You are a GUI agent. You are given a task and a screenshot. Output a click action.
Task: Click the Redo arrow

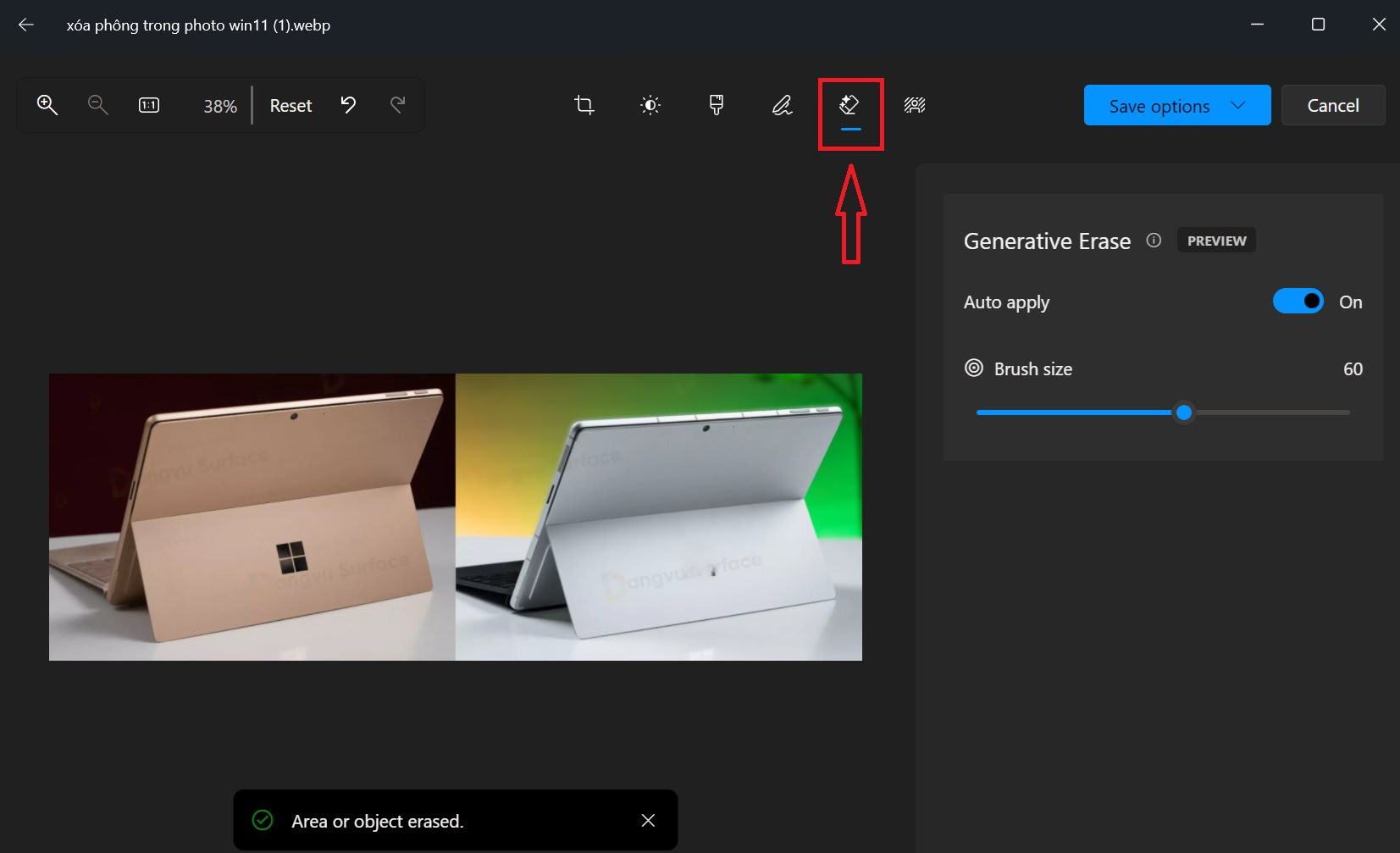pyautogui.click(x=398, y=105)
